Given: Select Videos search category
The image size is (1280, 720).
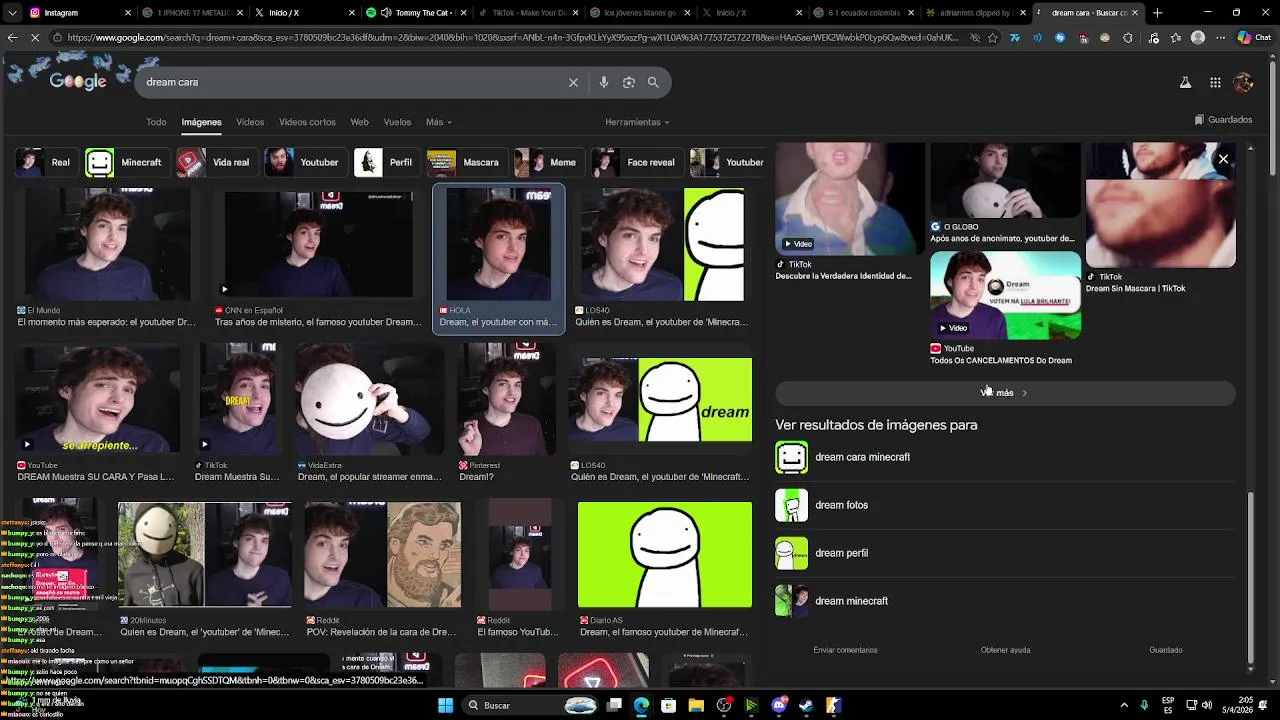Looking at the screenshot, I should point(250,122).
